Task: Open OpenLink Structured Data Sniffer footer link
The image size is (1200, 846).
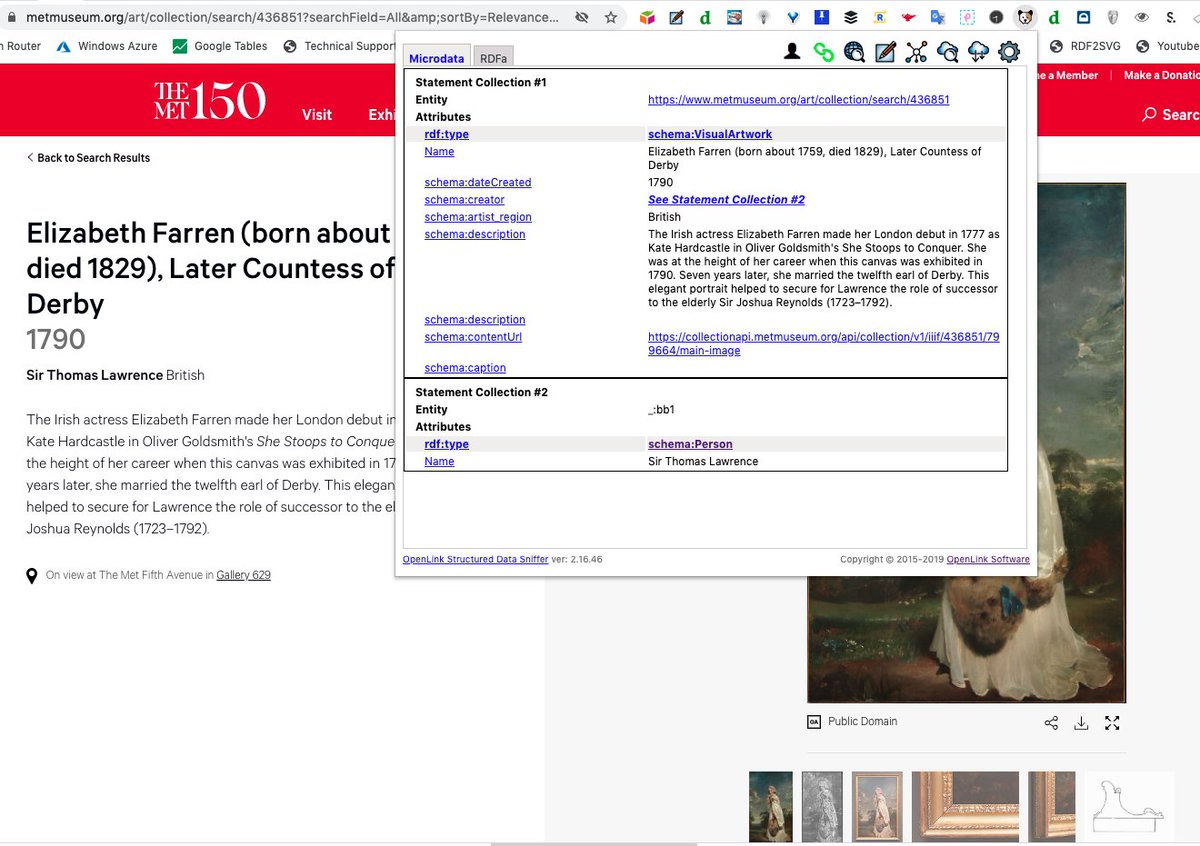Action: tap(475, 560)
